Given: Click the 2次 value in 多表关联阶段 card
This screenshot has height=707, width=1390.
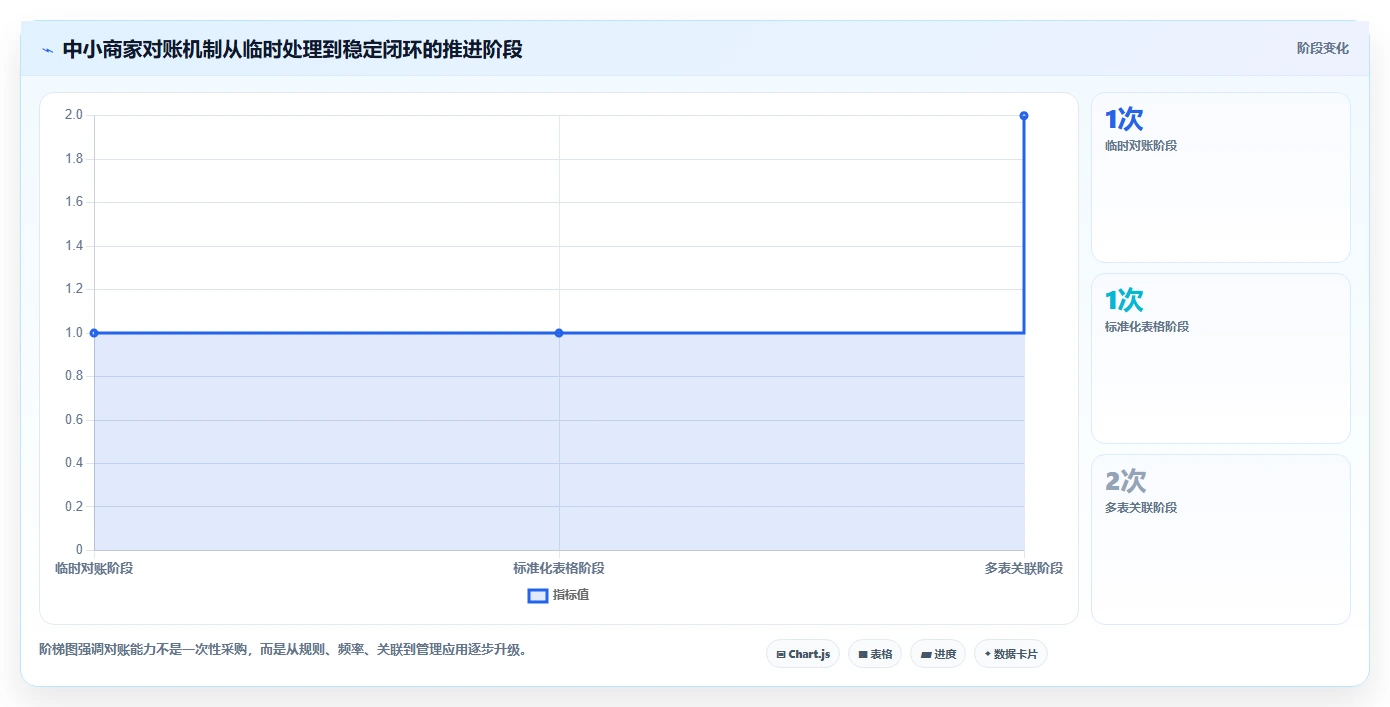Looking at the screenshot, I should coord(1125,481).
